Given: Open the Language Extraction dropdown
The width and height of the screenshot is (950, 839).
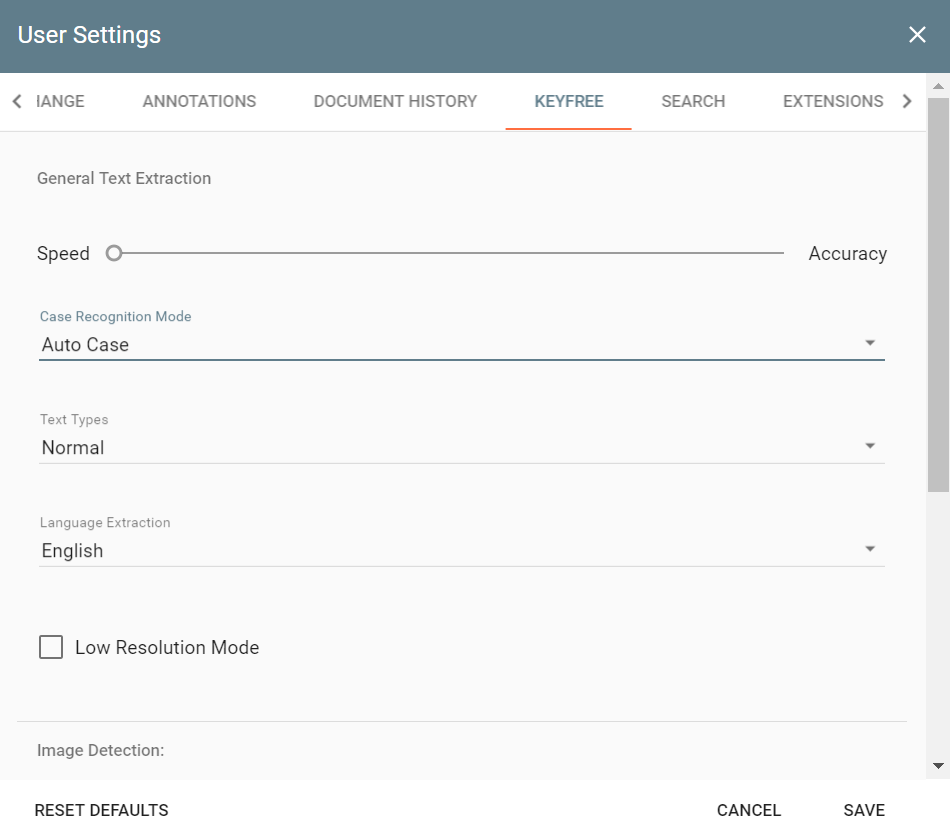Looking at the screenshot, I should [870, 548].
